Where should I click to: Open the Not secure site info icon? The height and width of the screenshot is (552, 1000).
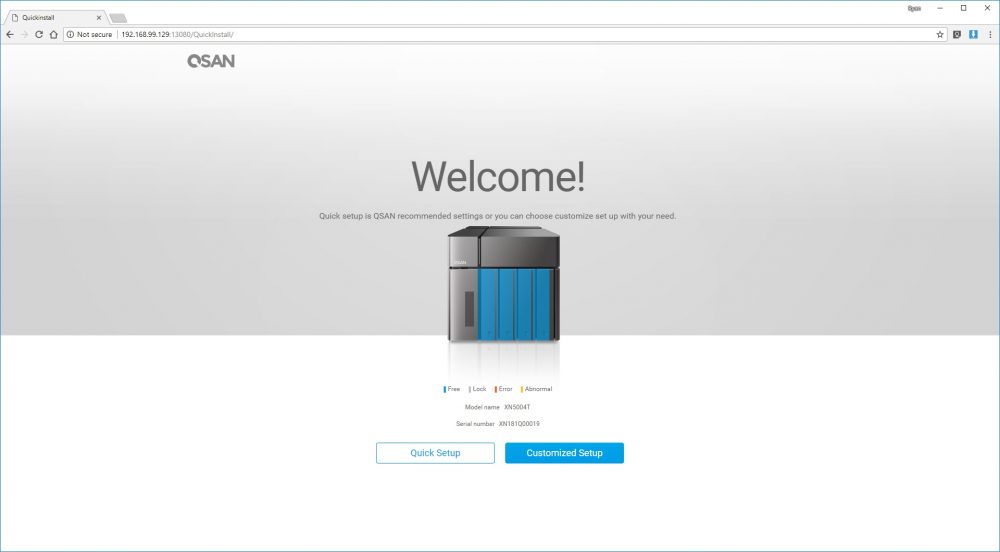tap(70, 34)
